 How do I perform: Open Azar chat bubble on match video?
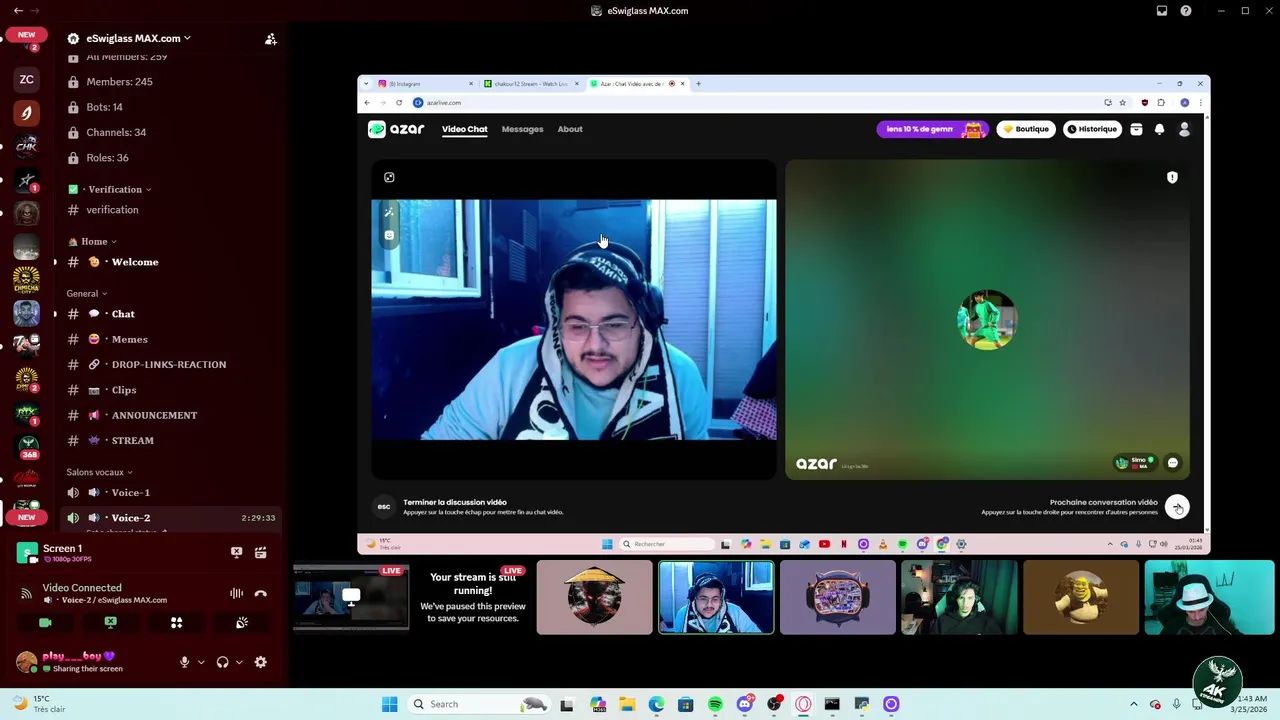tap(1172, 463)
